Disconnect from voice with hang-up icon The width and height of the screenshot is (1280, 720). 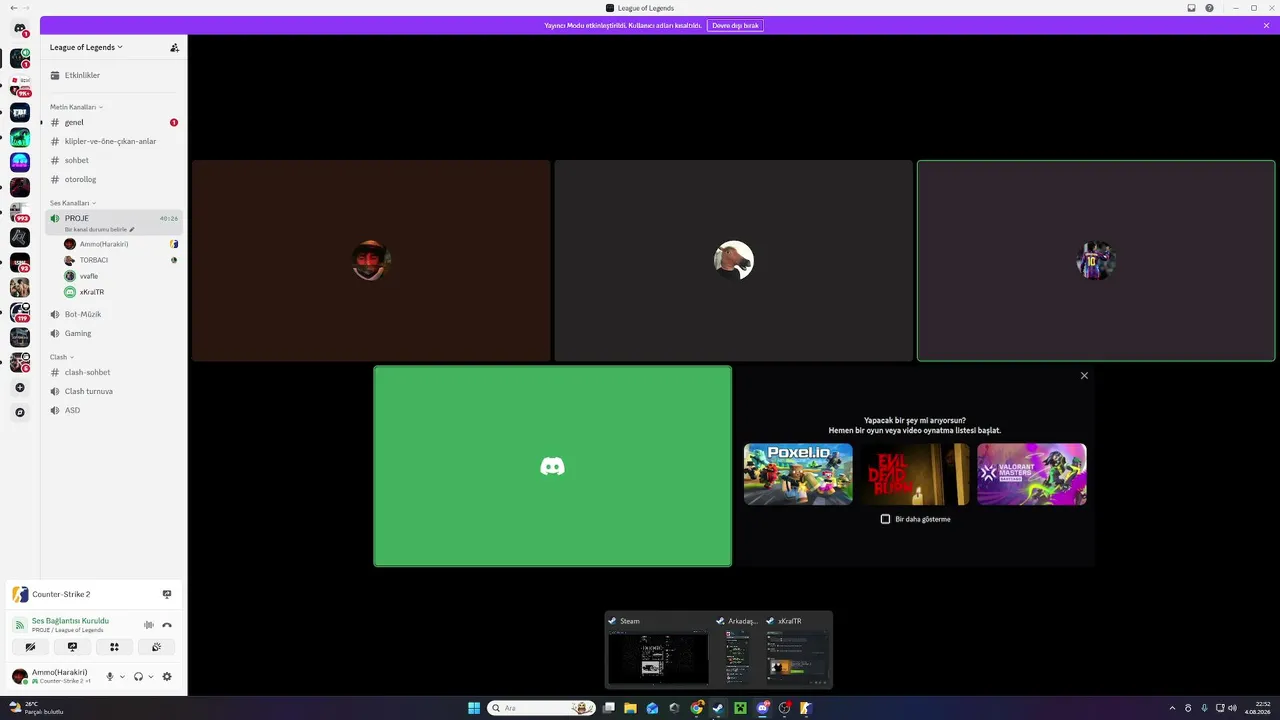pyautogui.click(x=167, y=625)
